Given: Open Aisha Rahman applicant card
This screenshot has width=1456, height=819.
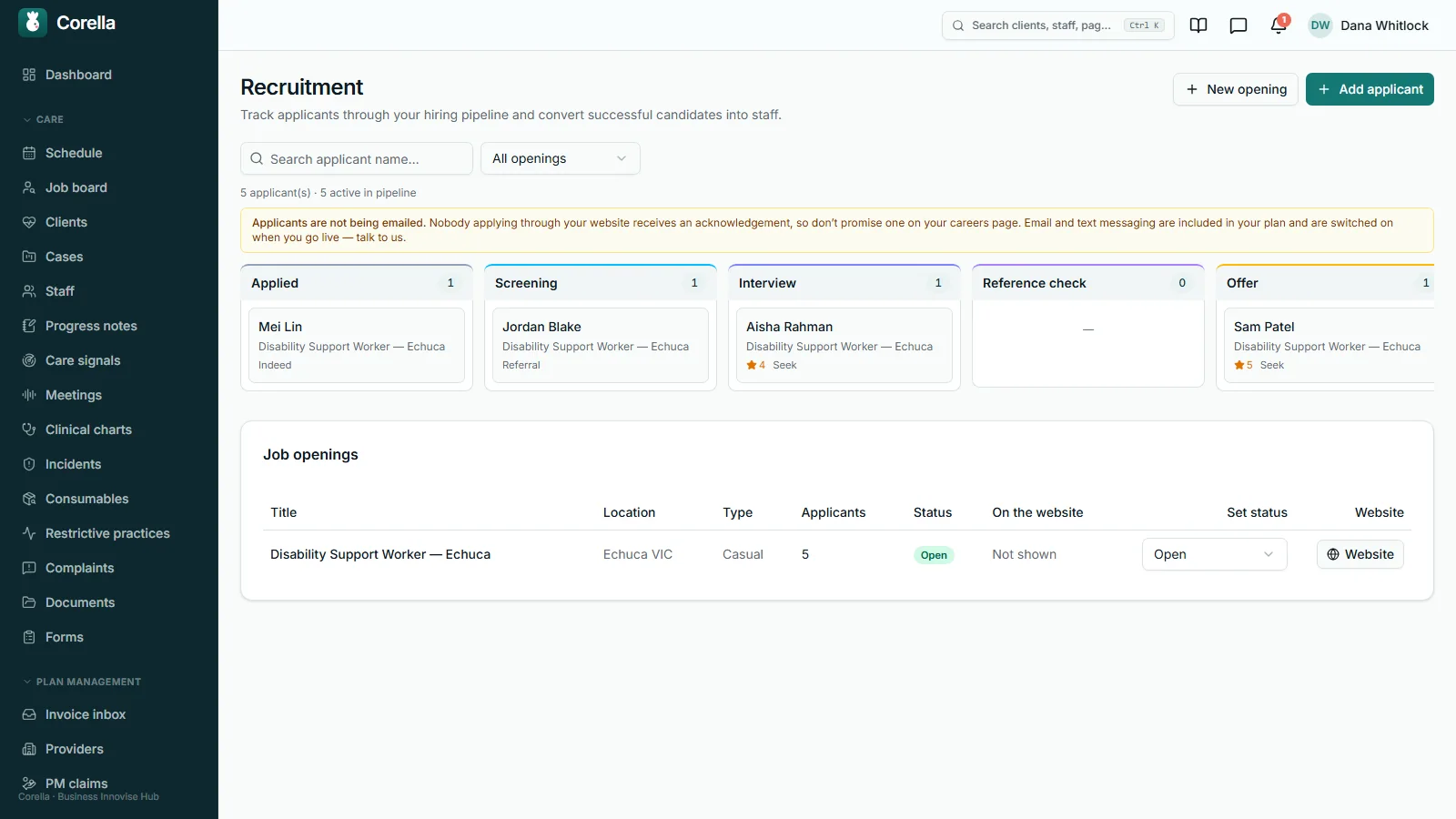Looking at the screenshot, I should pos(844,346).
